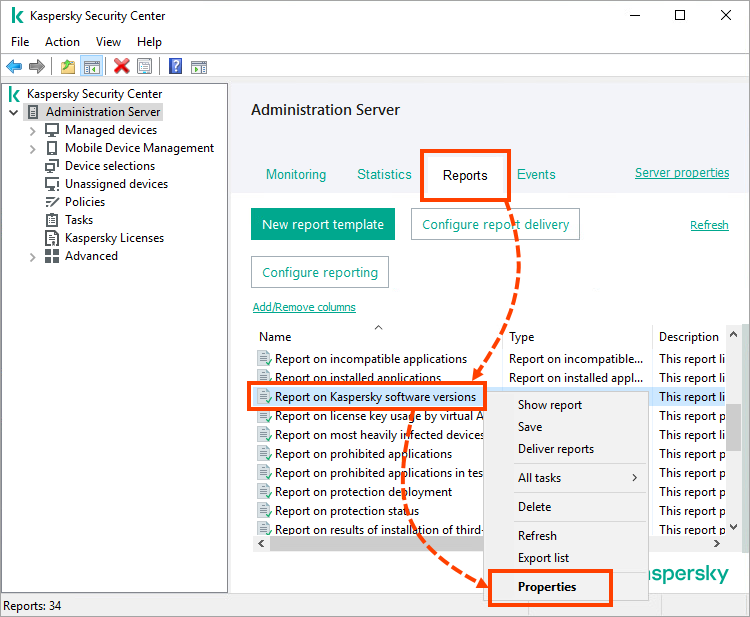Click the Properties sheet toolbar icon
Viewport: 750px width, 617px height.
(x=145, y=67)
